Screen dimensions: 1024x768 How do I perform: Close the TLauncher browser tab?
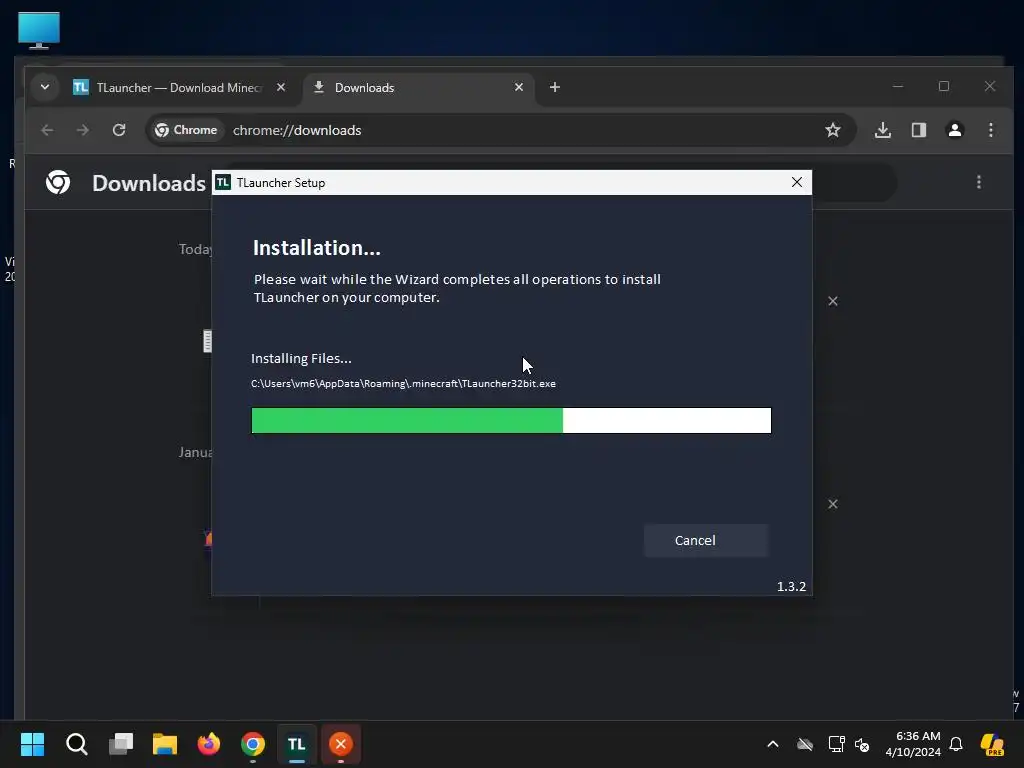pos(281,88)
